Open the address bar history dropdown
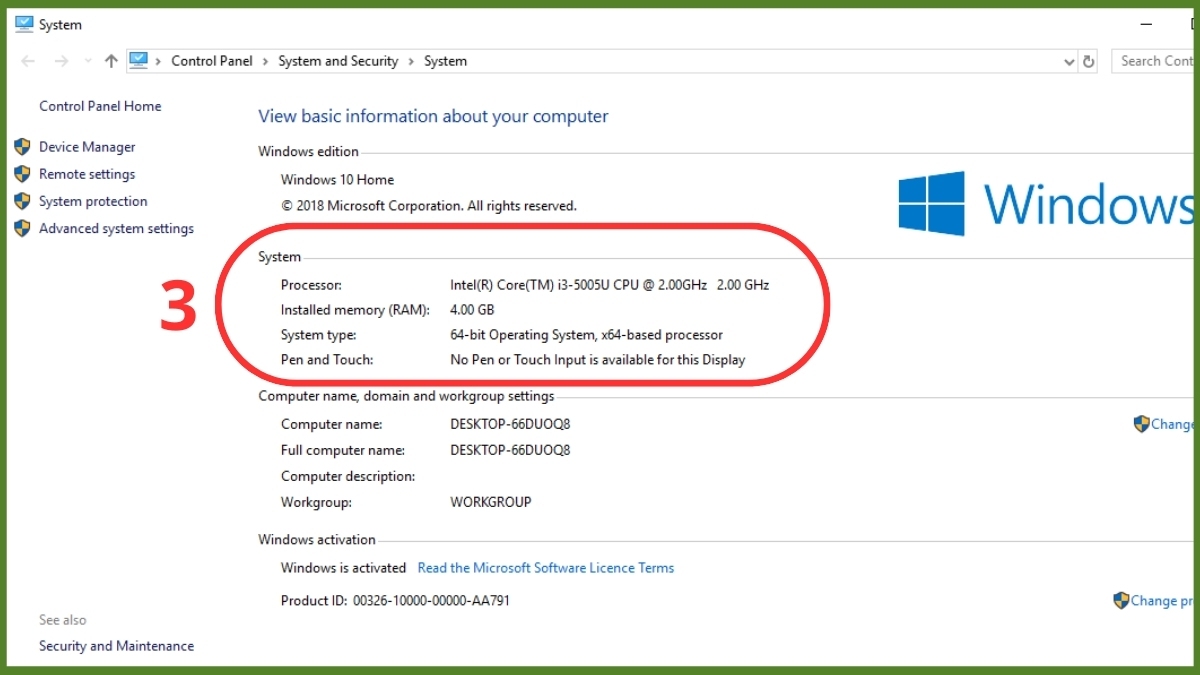The height and width of the screenshot is (675, 1200). [x=1069, y=61]
